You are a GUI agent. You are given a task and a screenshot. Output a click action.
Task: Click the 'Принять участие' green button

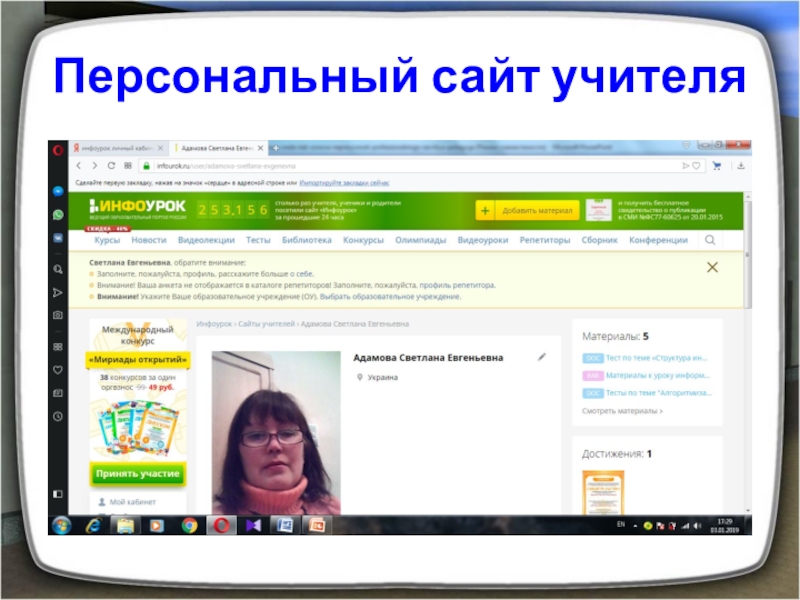point(138,473)
